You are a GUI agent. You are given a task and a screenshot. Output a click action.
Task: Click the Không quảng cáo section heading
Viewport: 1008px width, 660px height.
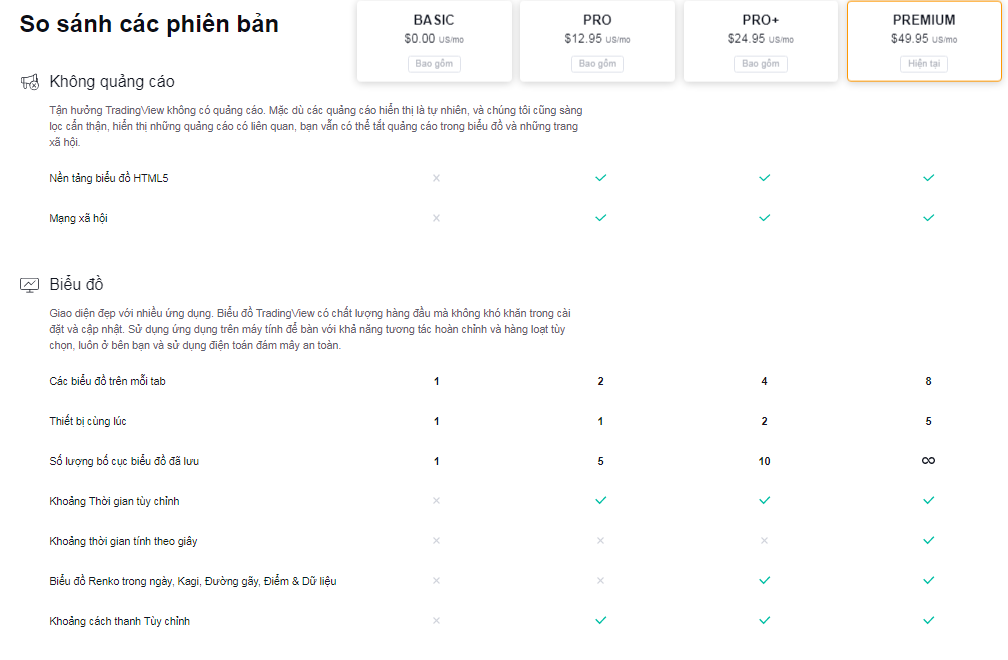click(x=112, y=82)
